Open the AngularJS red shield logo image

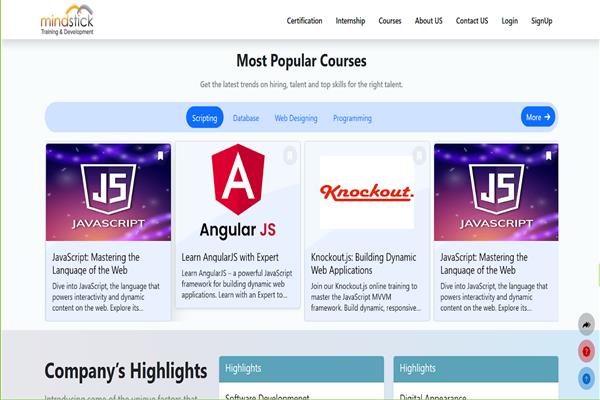click(238, 191)
